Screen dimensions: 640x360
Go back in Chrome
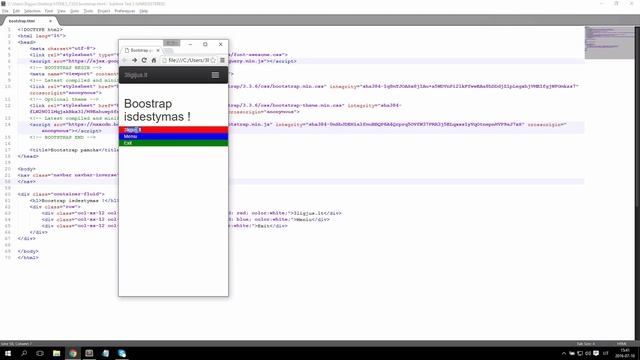coord(124,60)
